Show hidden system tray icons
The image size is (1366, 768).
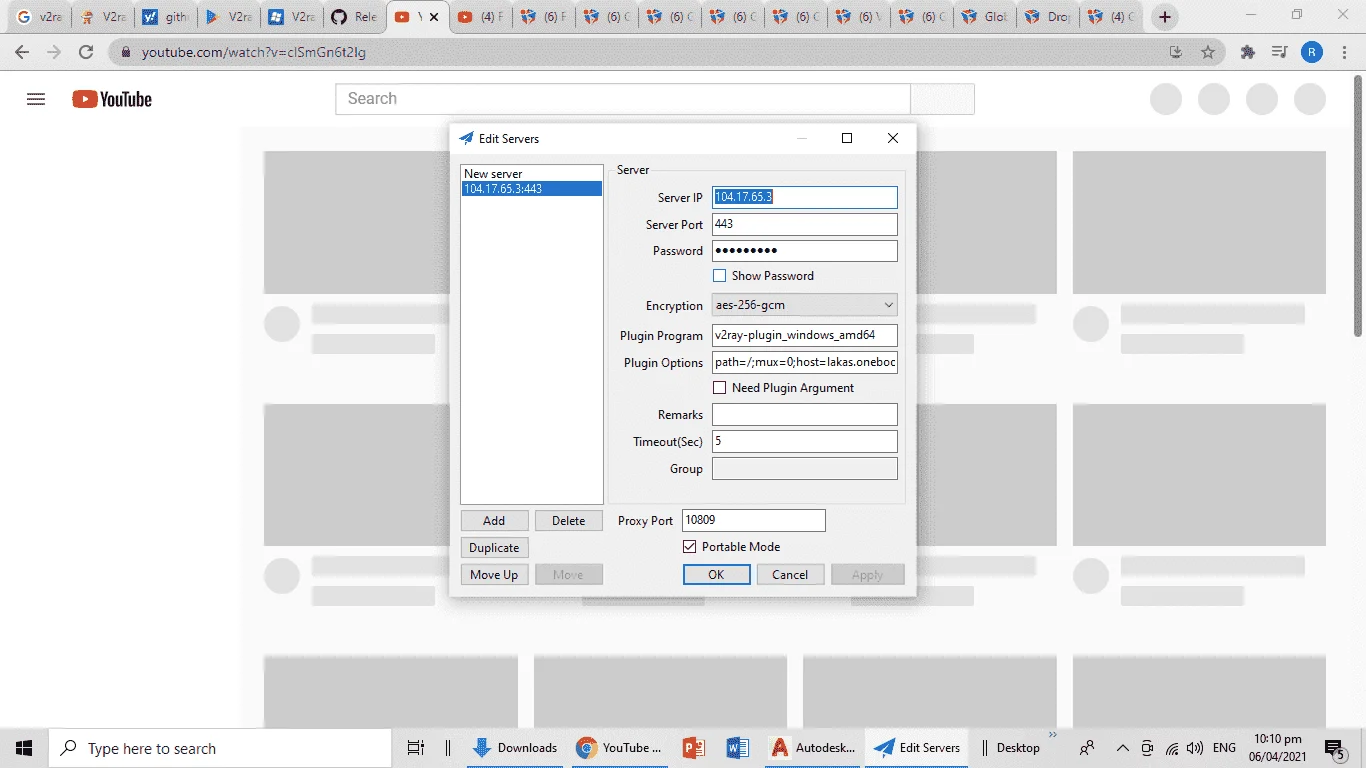click(x=1122, y=748)
